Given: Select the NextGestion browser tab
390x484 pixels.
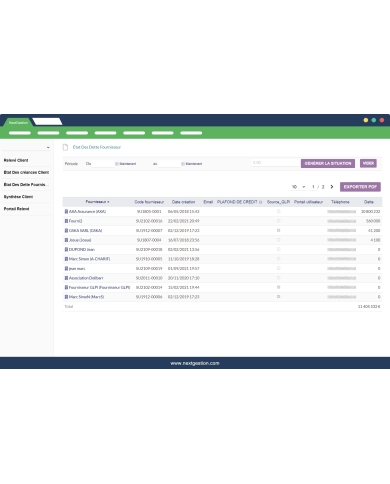Looking at the screenshot, I should (x=18, y=122).
